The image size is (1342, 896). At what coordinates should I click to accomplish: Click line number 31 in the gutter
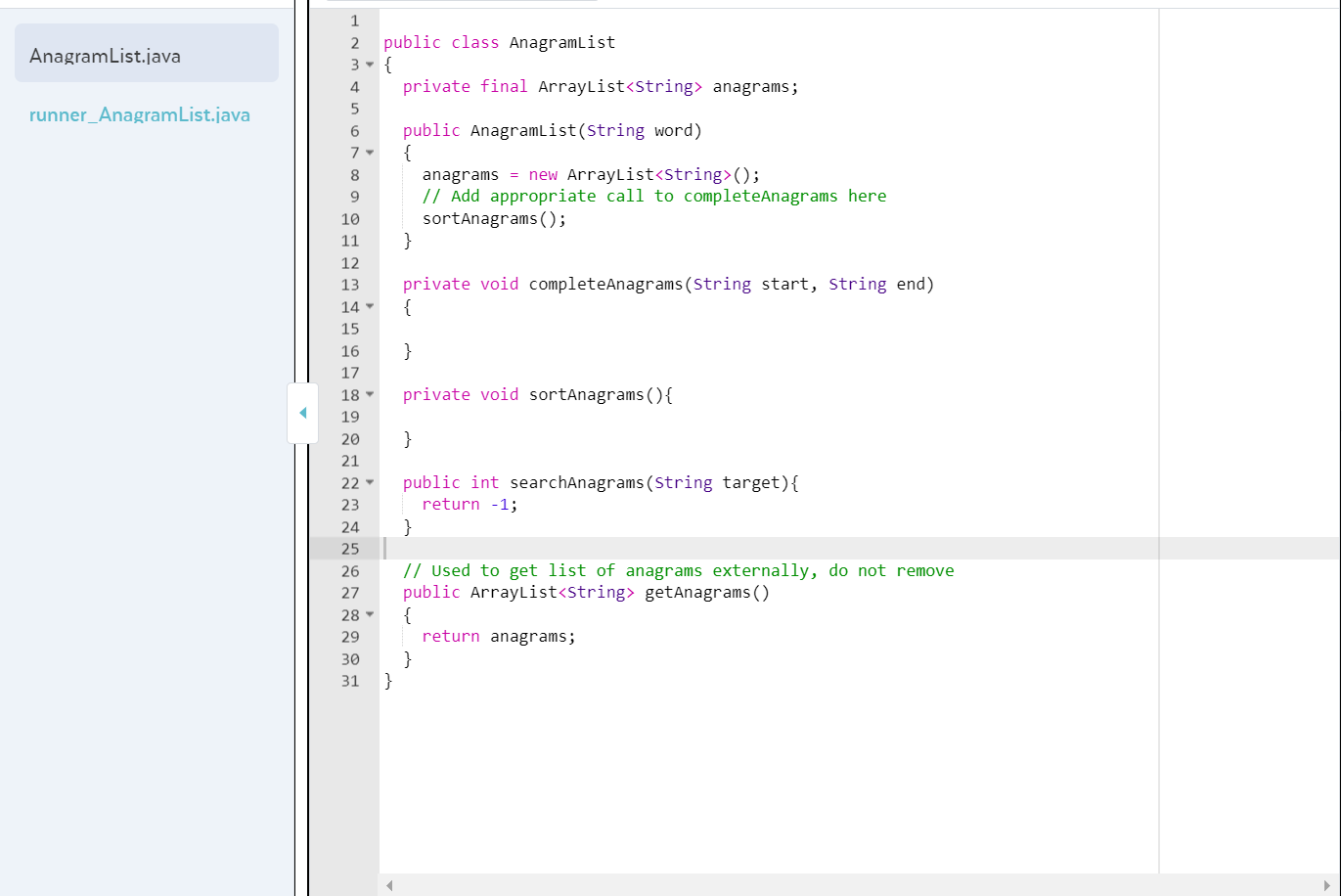pyautogui.click(x=350, y=681)
